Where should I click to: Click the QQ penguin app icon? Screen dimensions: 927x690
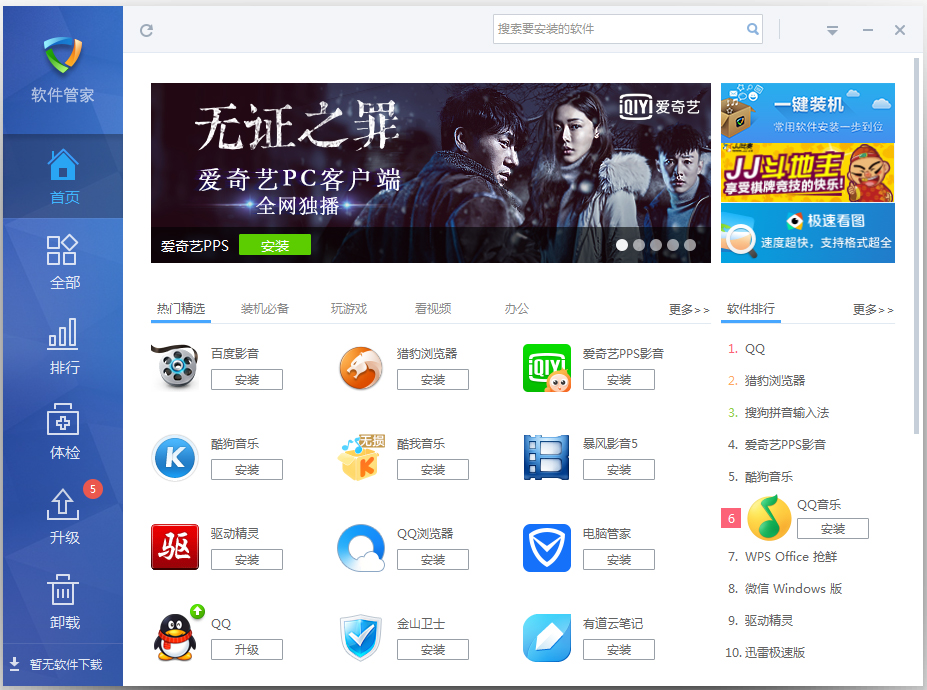pyautogui.click(x=175, y=637)
